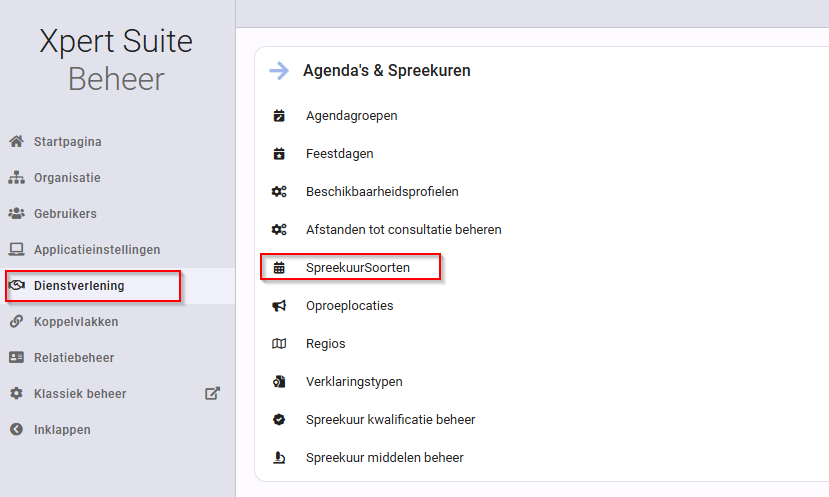Open the Feestdagen link
The image size is (829, 497).
click(x=339, y=153)
